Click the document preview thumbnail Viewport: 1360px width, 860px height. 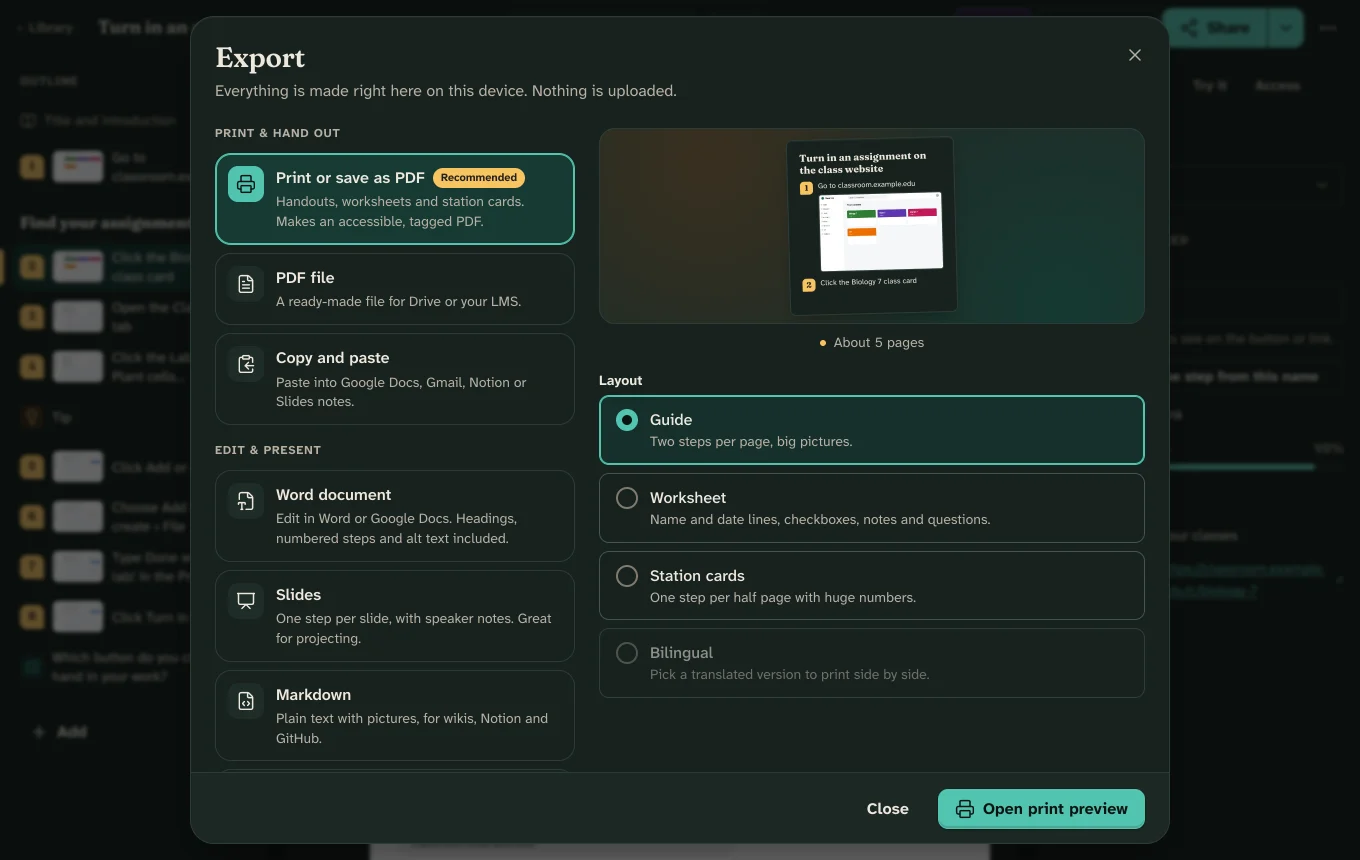tap(872, 226)
